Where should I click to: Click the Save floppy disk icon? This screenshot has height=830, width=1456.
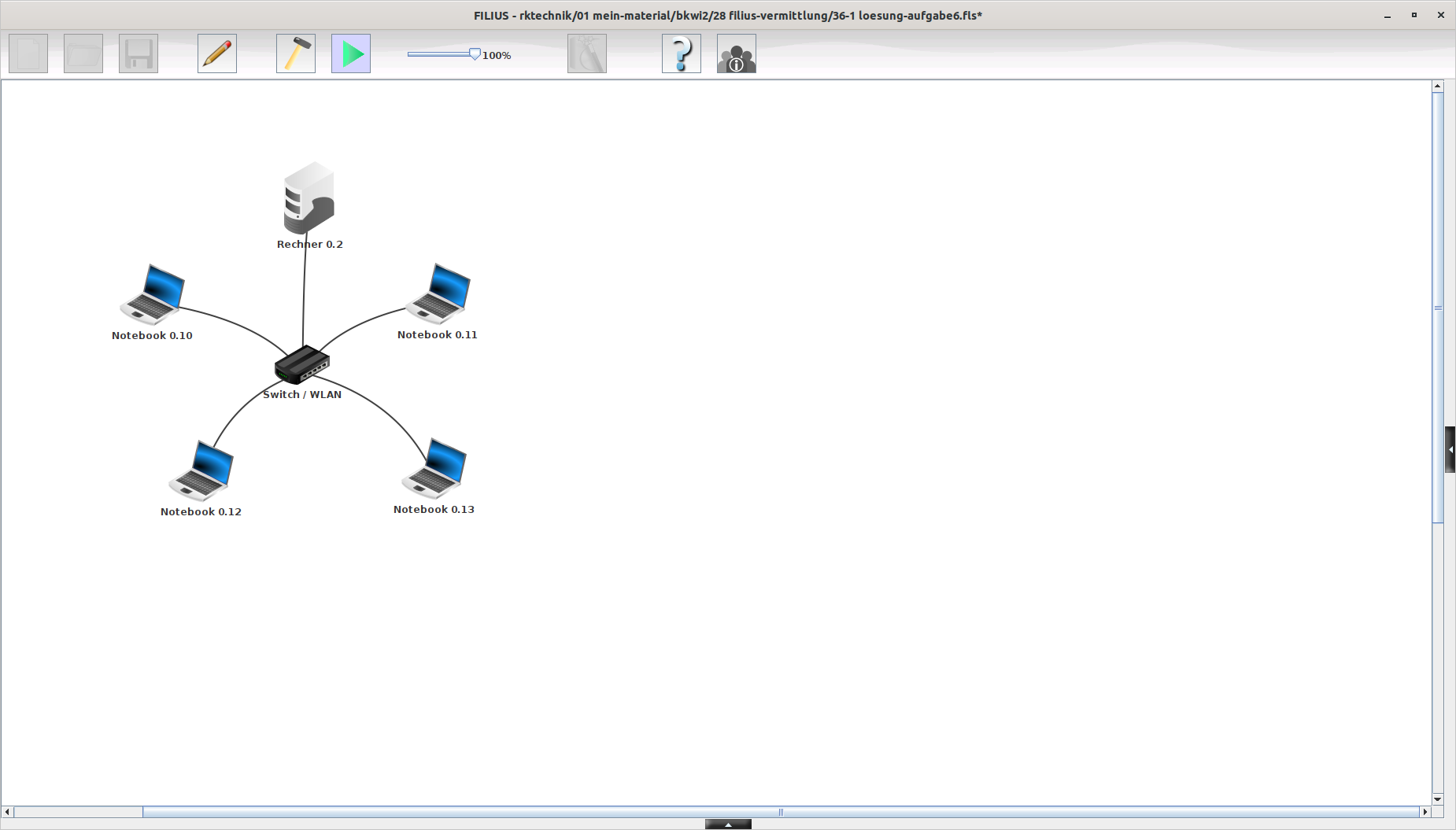coord(139,53)
